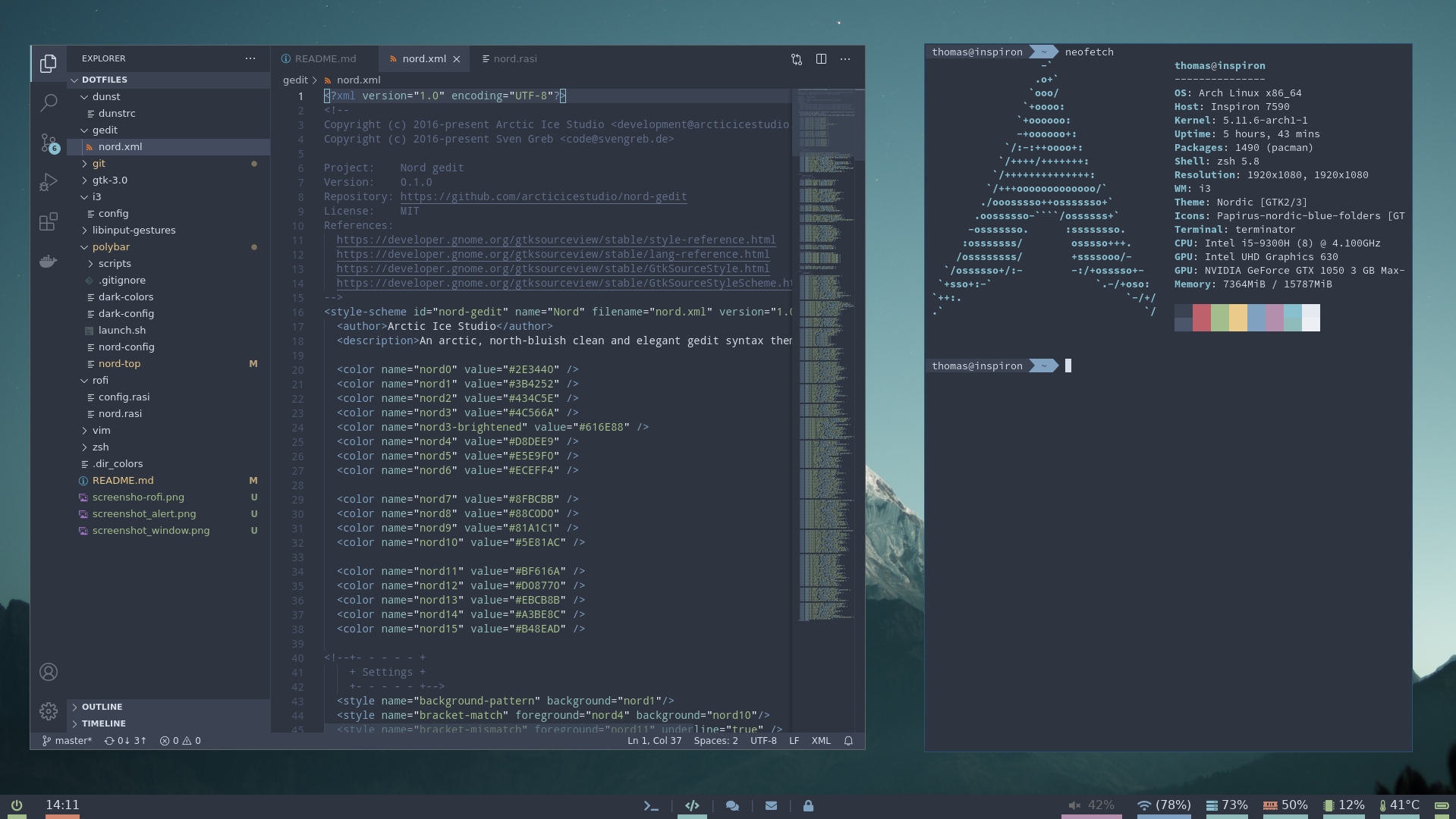This screenshot has height=819, width=1456.
Task: Collapse the DOTFILES root section
Action: pyautogui.click(x=168, y=80)
